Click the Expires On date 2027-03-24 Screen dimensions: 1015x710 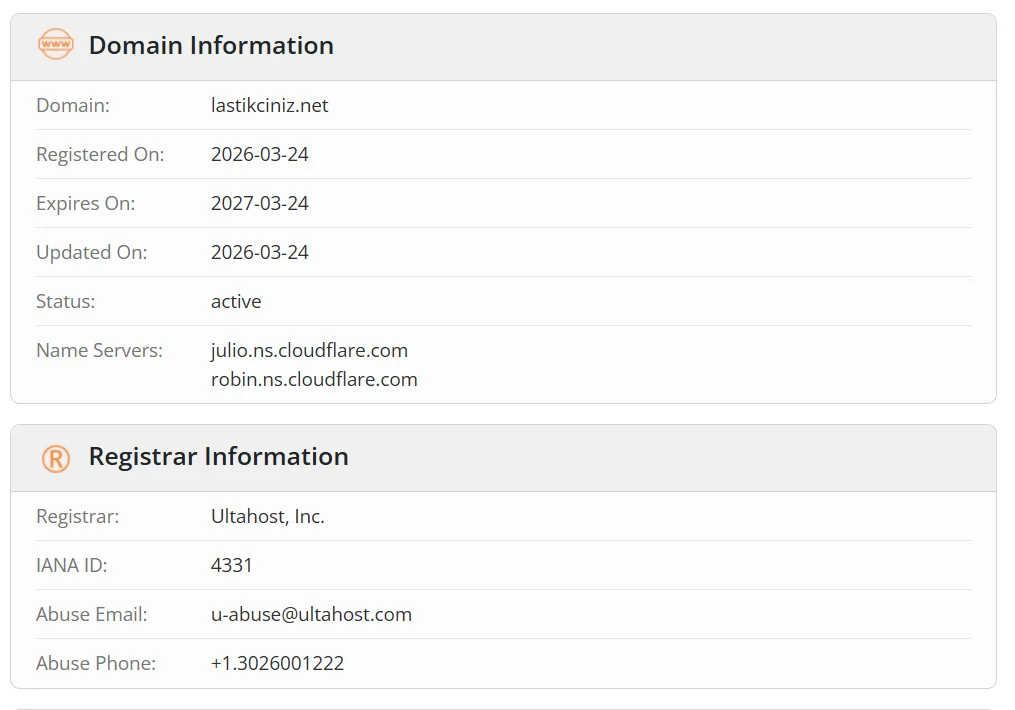[x=259, y=203]
